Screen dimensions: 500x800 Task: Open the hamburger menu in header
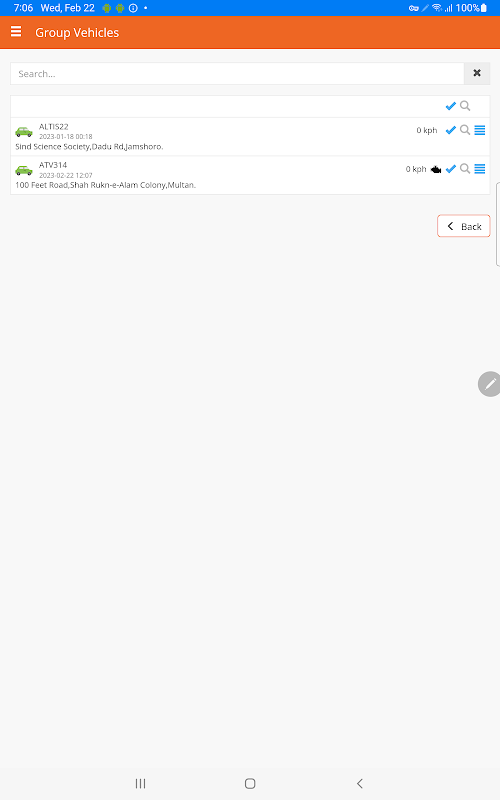pos(16,32)
